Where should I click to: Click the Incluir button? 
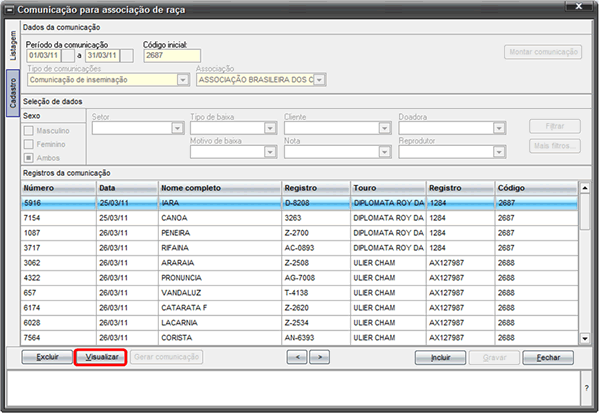440,358
